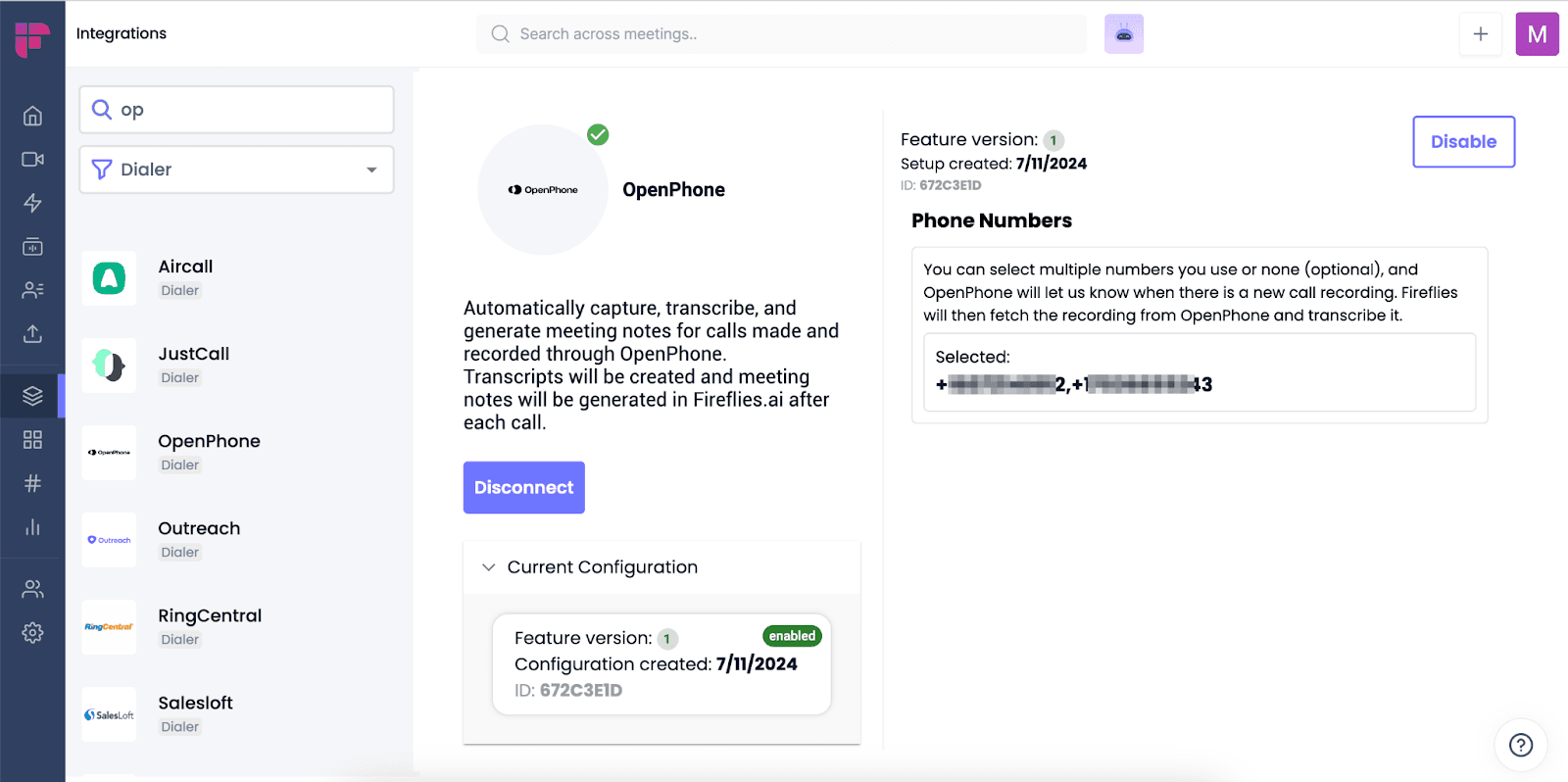1568x782 pixels.
Task: Click the bot assistant icon beside the search bar
Action: [x=1124, y=34]
